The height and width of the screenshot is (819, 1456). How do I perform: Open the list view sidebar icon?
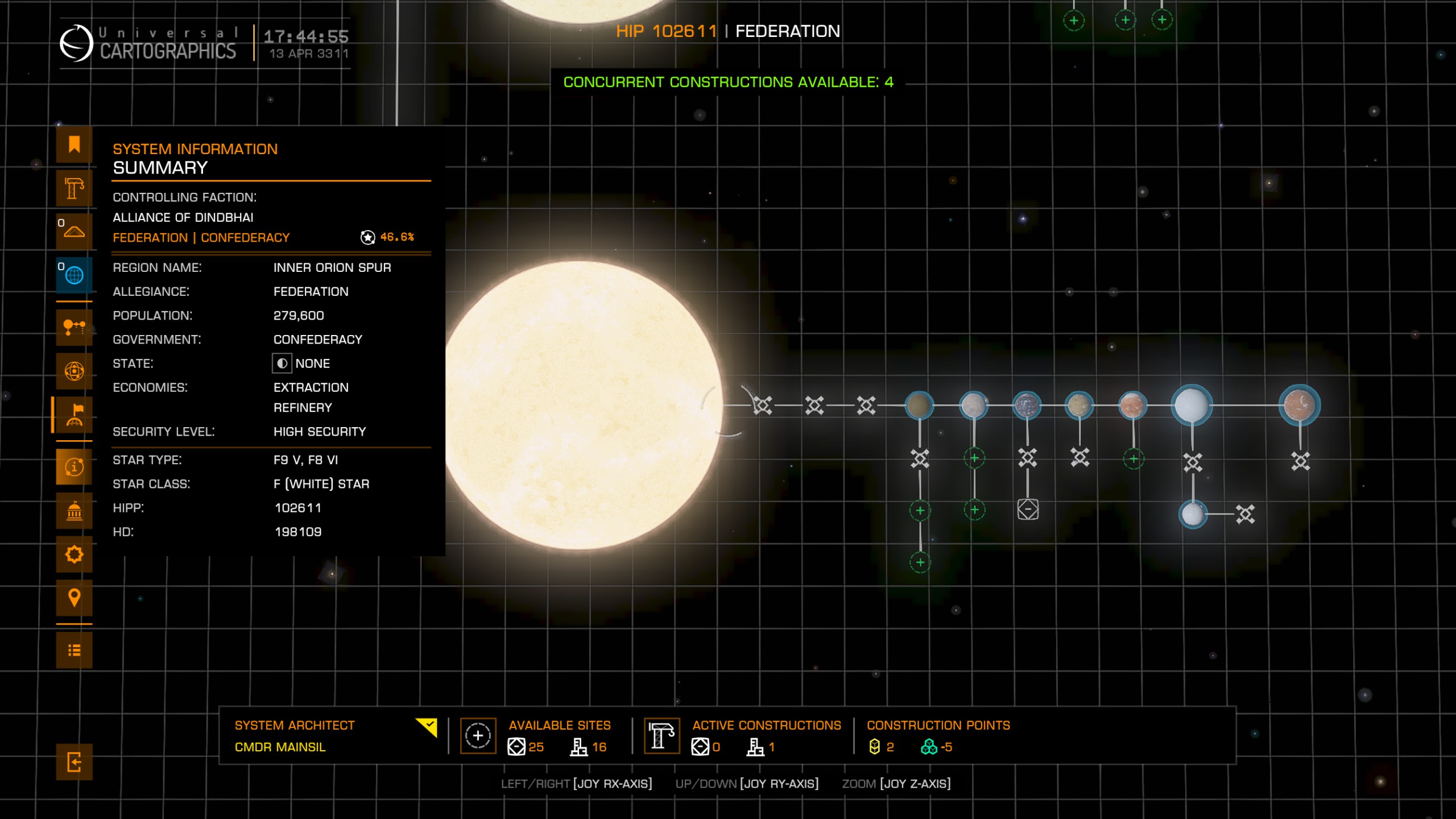(x=74, y=650)
